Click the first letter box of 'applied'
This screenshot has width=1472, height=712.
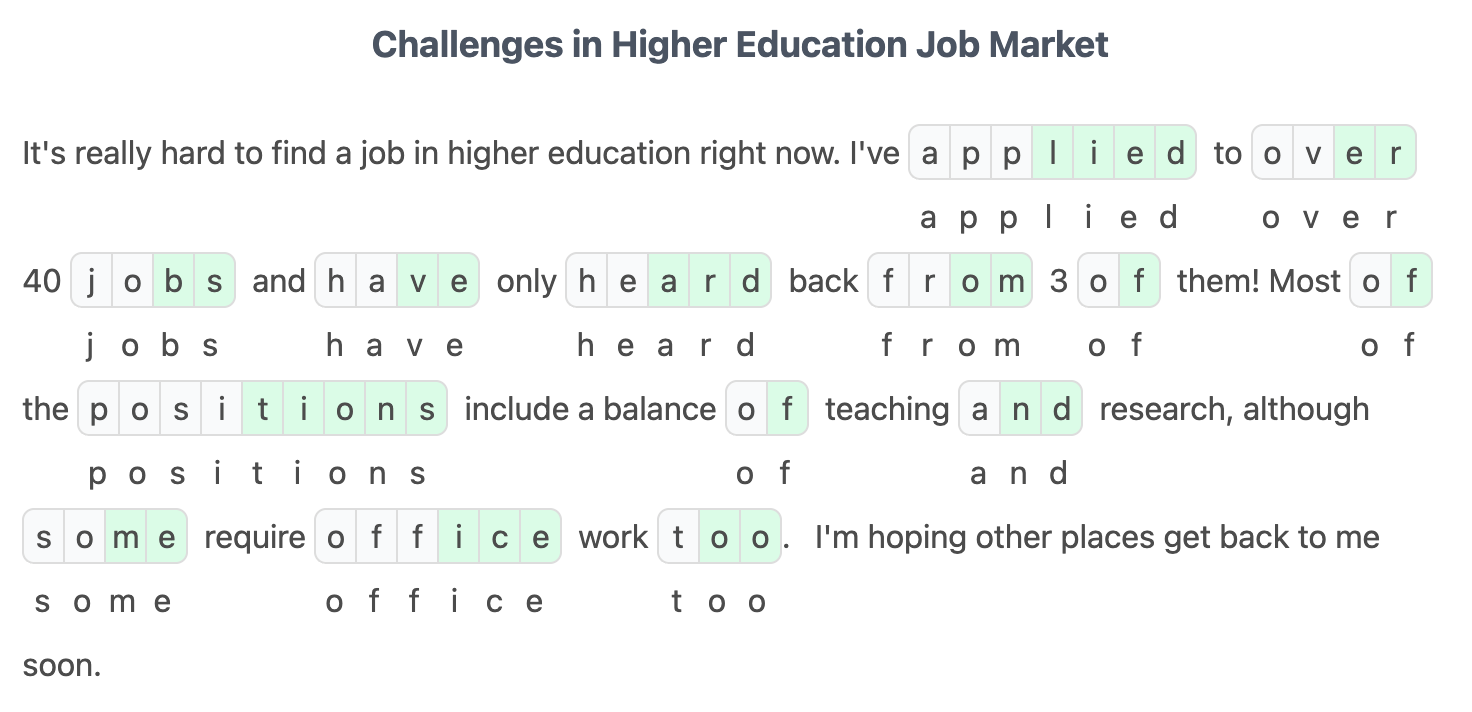click(x=930, y=153)
